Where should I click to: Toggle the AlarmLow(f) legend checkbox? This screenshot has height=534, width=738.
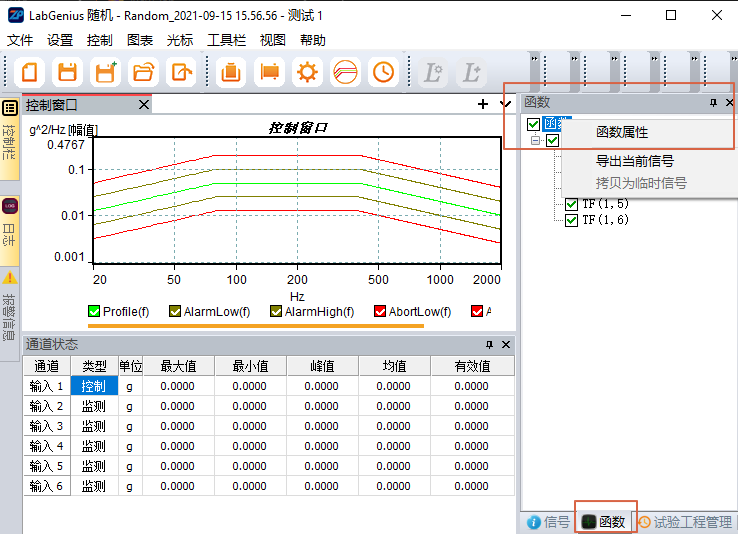coord(175,311)
